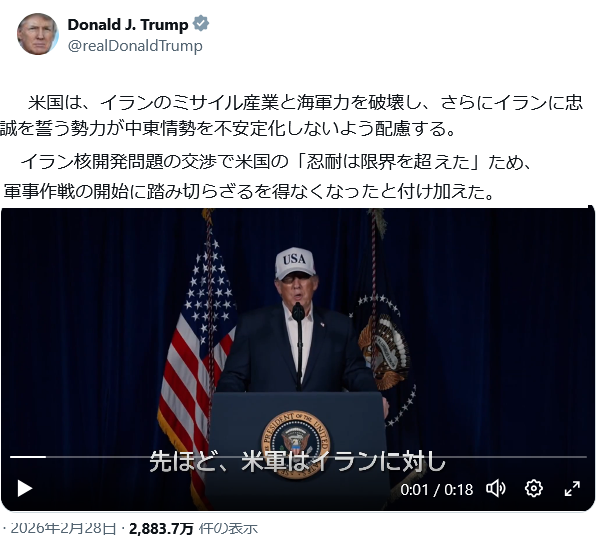
Task: Click the blue verified badge
Action: click(x=201, y=24)
